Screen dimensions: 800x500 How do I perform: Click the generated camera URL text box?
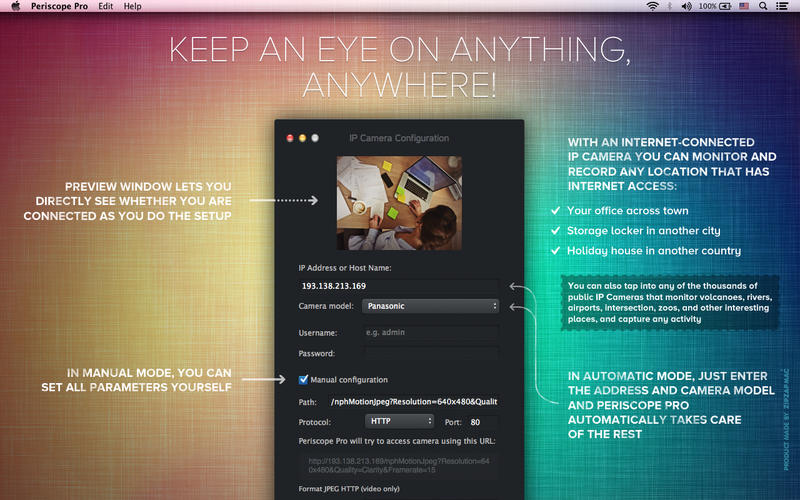pos(398,466)
